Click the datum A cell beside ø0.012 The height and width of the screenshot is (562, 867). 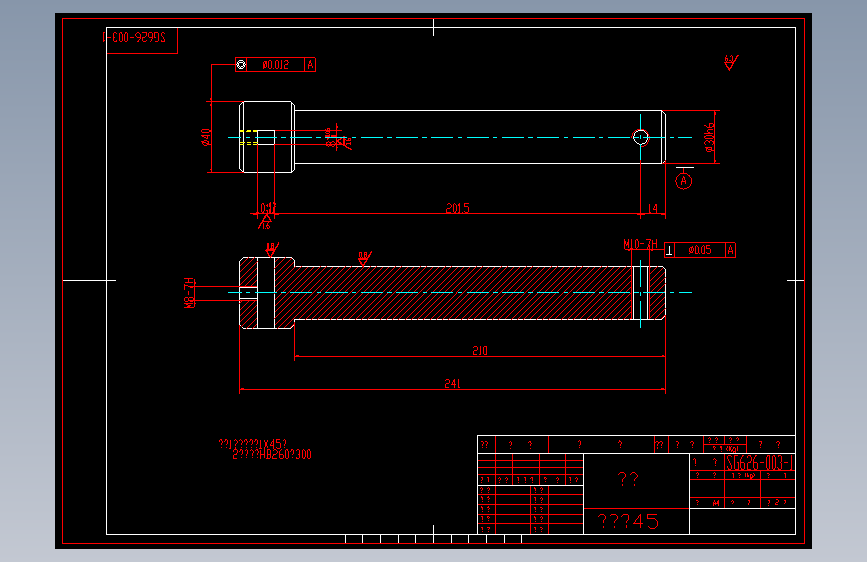click(310, 65)
